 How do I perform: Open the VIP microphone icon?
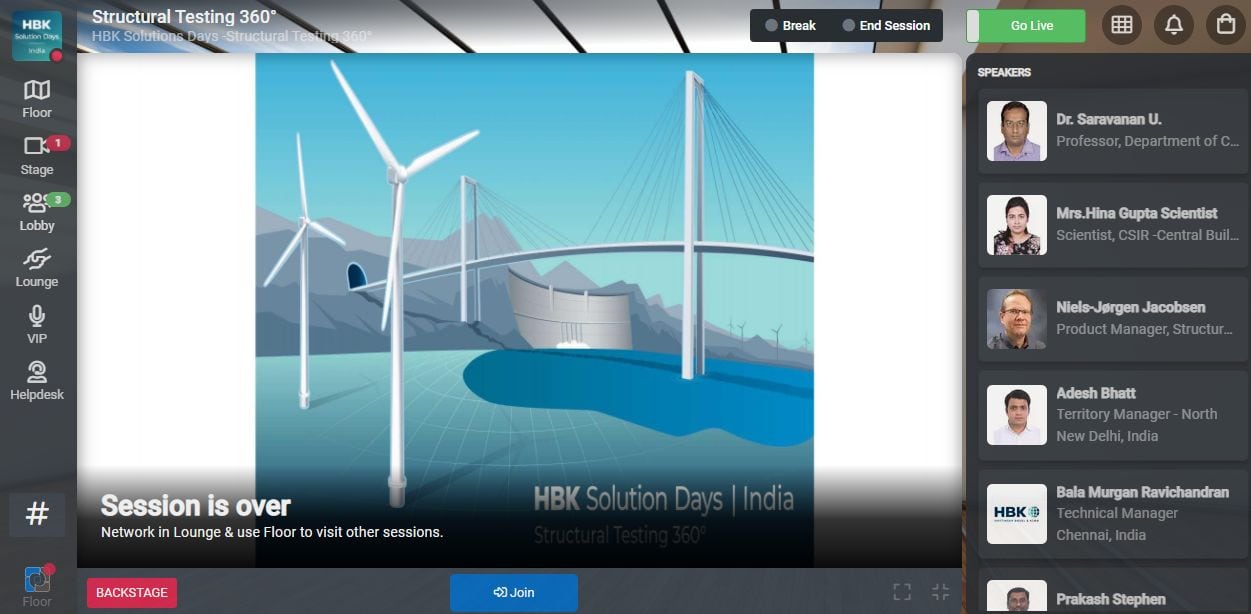[37, 317]
